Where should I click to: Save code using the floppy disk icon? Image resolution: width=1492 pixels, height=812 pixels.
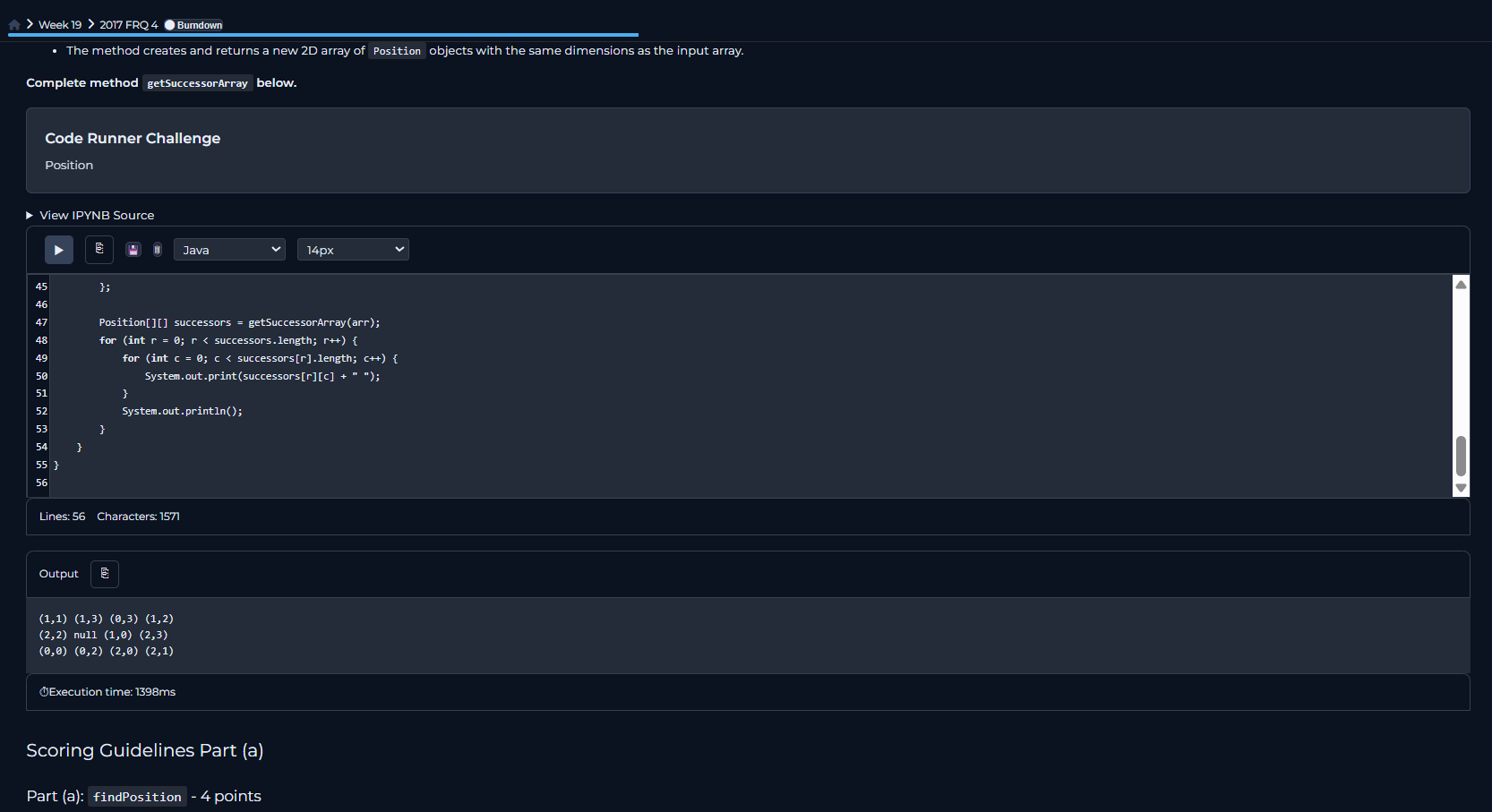pos(133,250)
